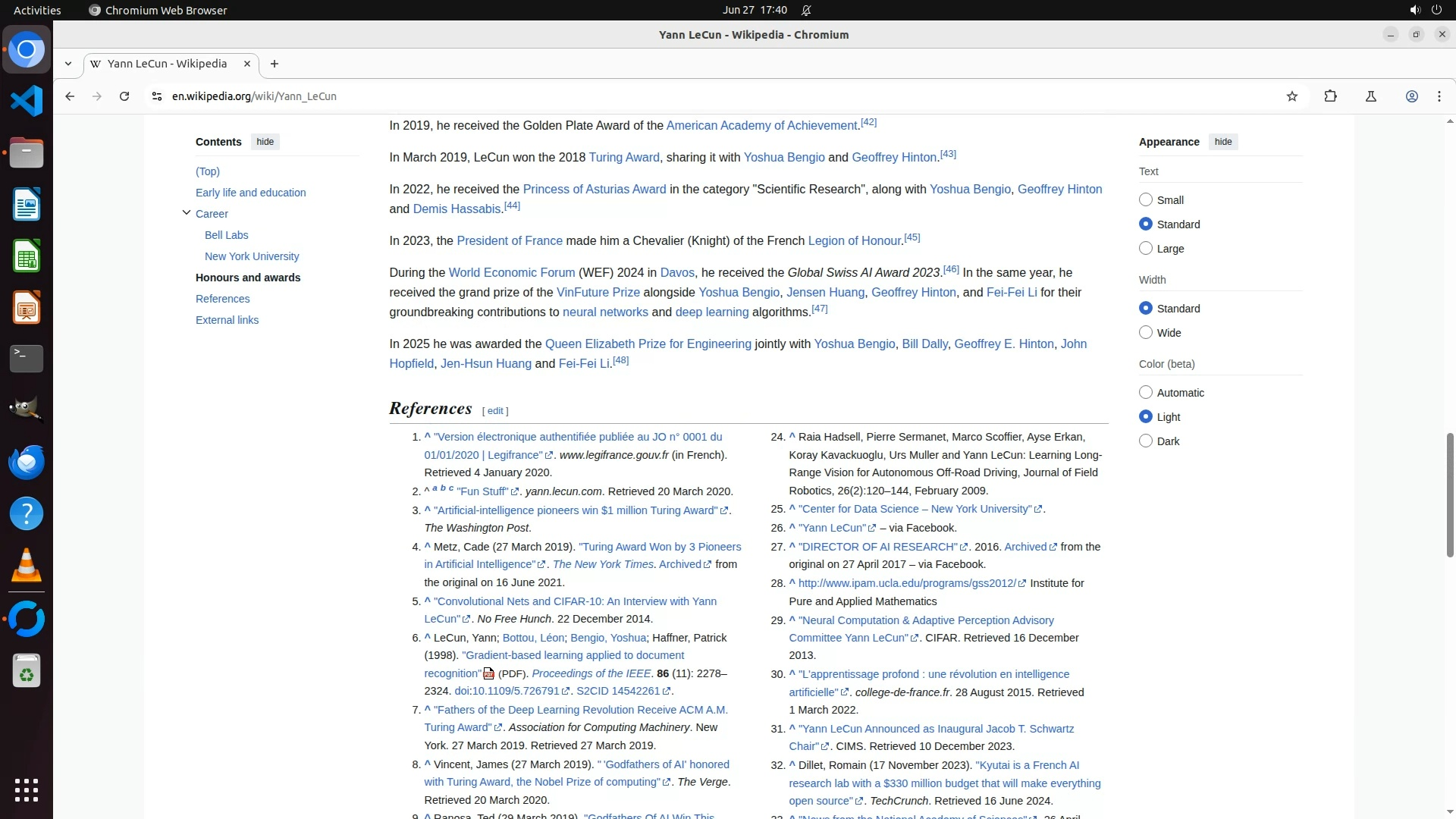Image resolution: width=1456 pixels, height=819 pixels.
Task: Open the Activities overview
Action: 37,10
